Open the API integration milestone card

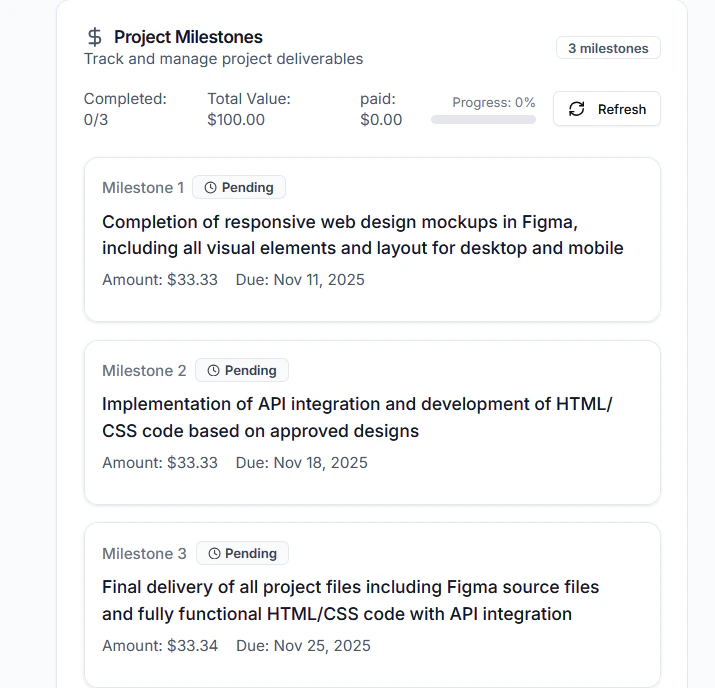point(372,422)
